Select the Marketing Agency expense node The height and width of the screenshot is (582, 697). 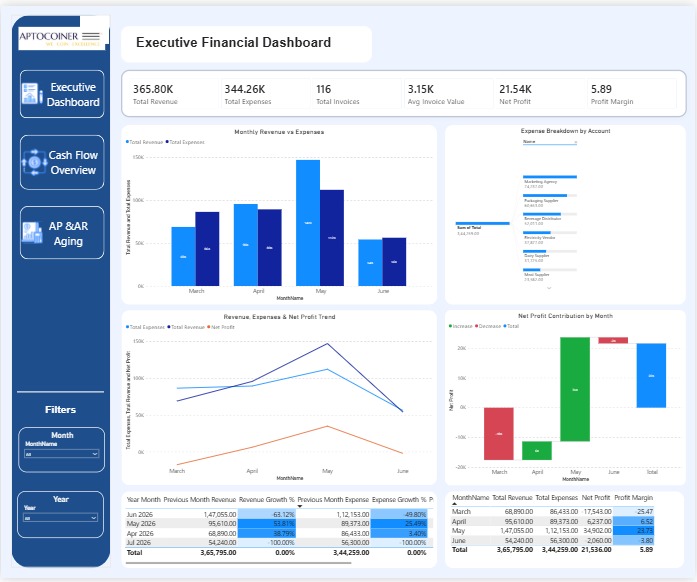tap(550, 181)
